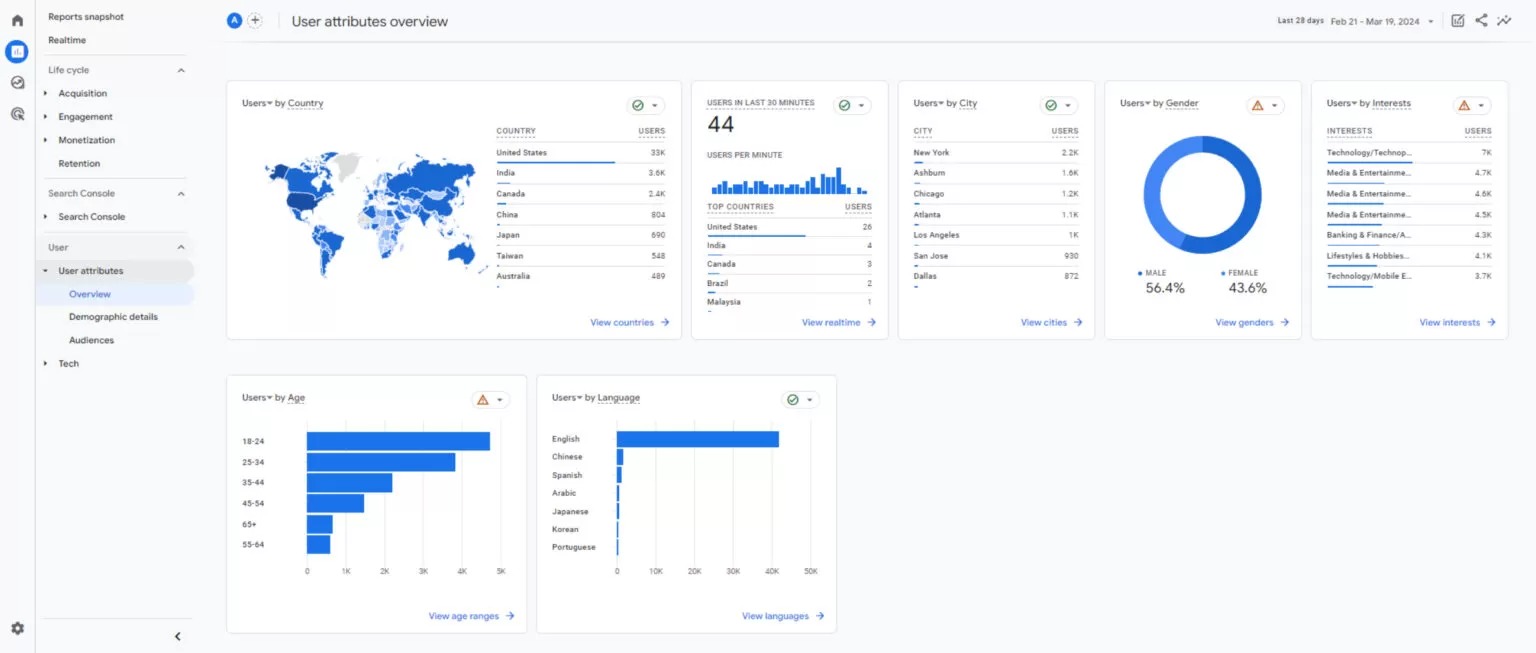Image resolution: width=1536 pixels, height=653 pixels.
Task: Open the Advertising icon in left rail
Action: tap(17, 114)
